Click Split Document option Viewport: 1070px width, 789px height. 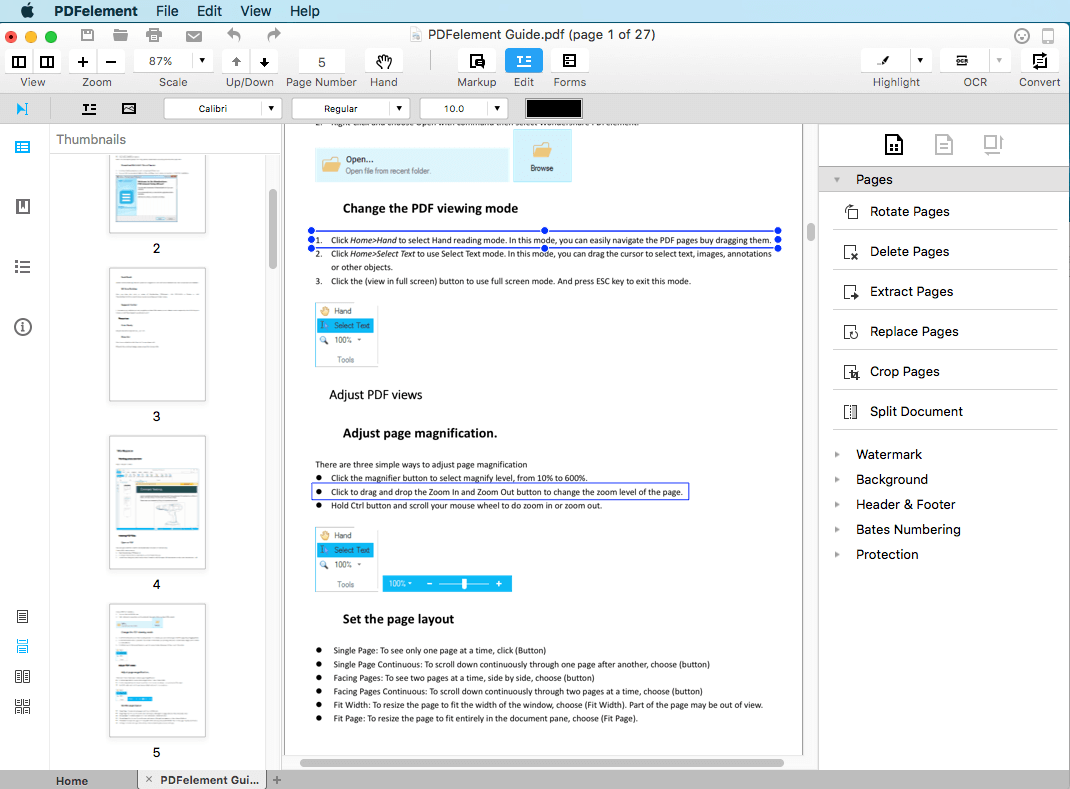point(915,412)
